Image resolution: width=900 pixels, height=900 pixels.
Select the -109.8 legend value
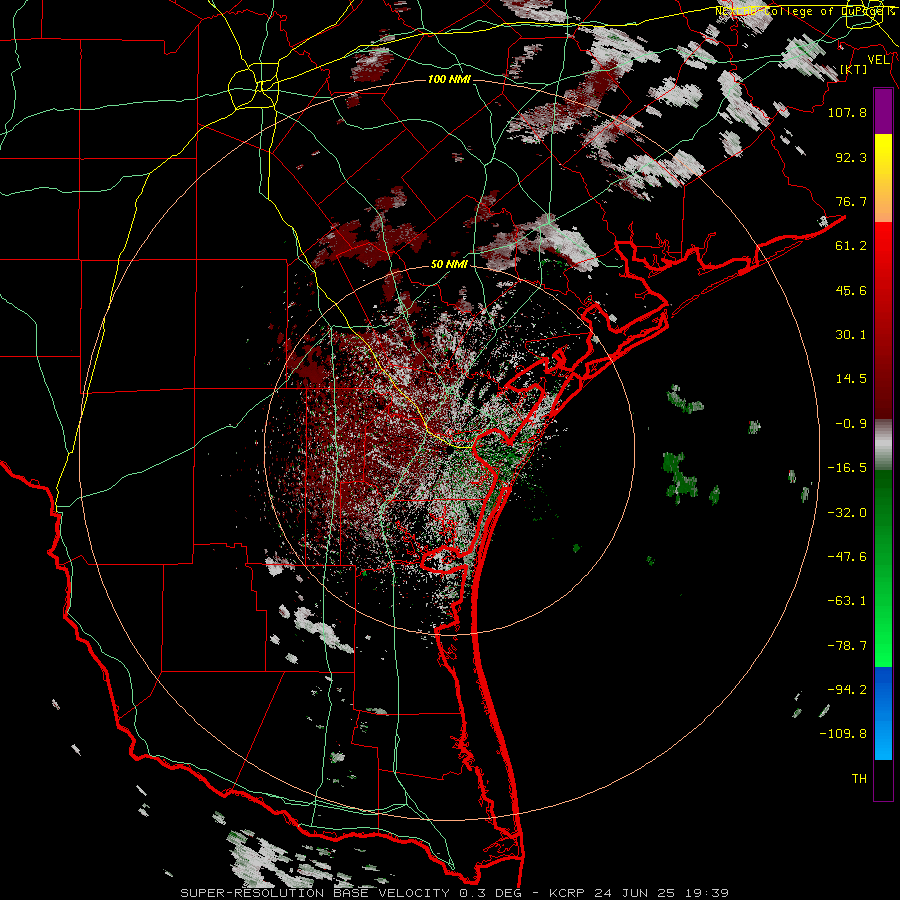[x=843, y=734]
